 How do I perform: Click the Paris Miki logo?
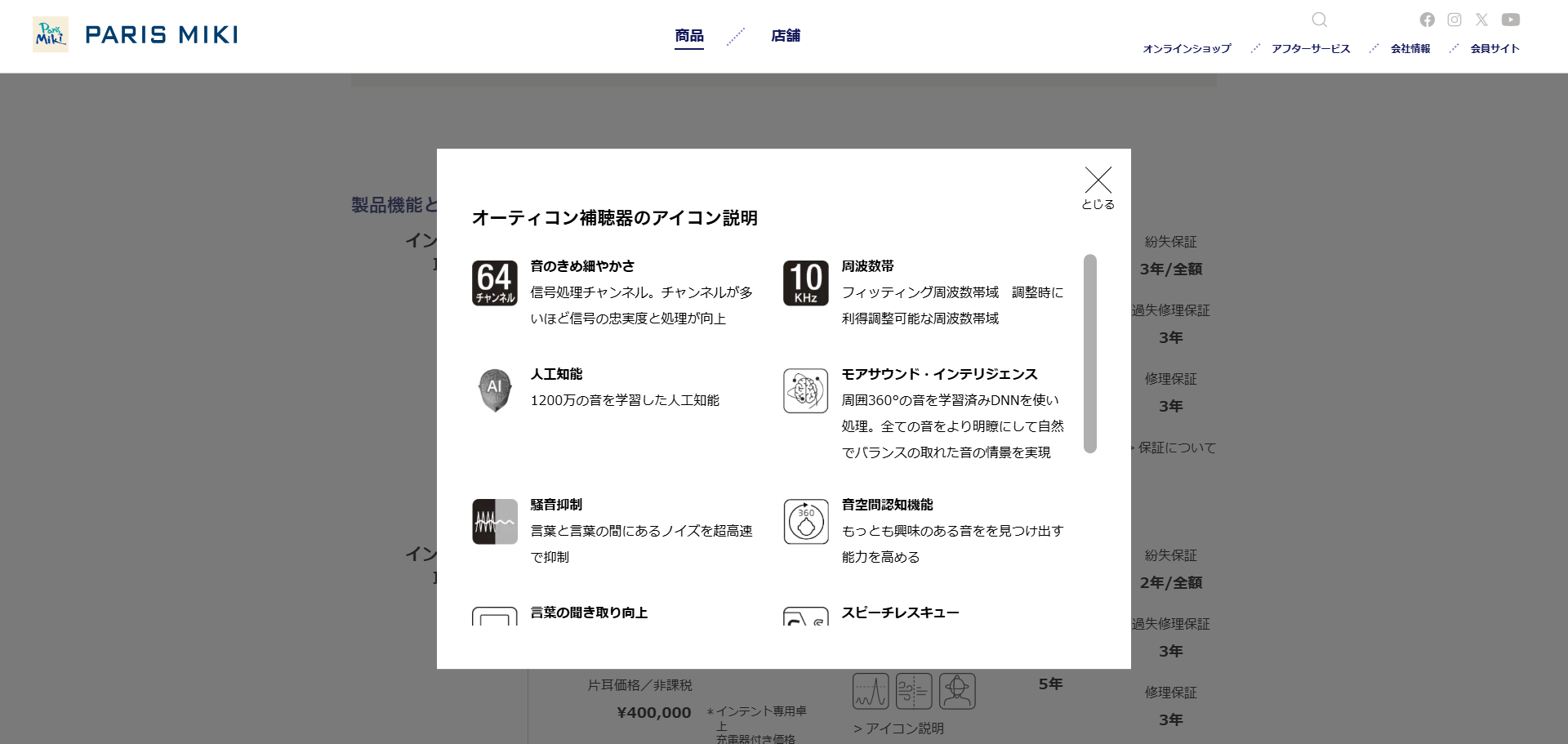click(x=136, y=35)
